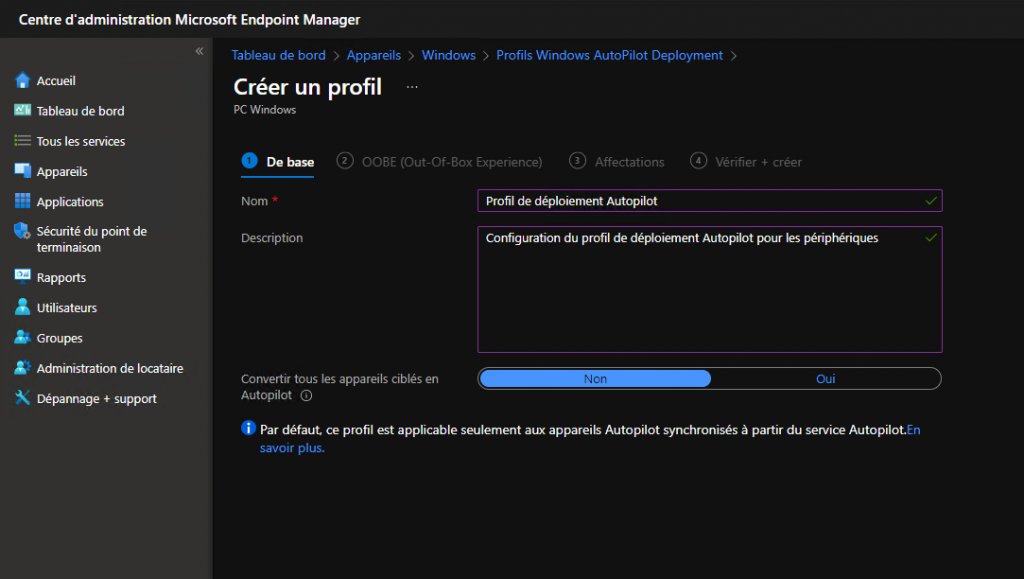Open the Vérifier + créer tab
This screenshot has width=1024, height=579.
746,162
